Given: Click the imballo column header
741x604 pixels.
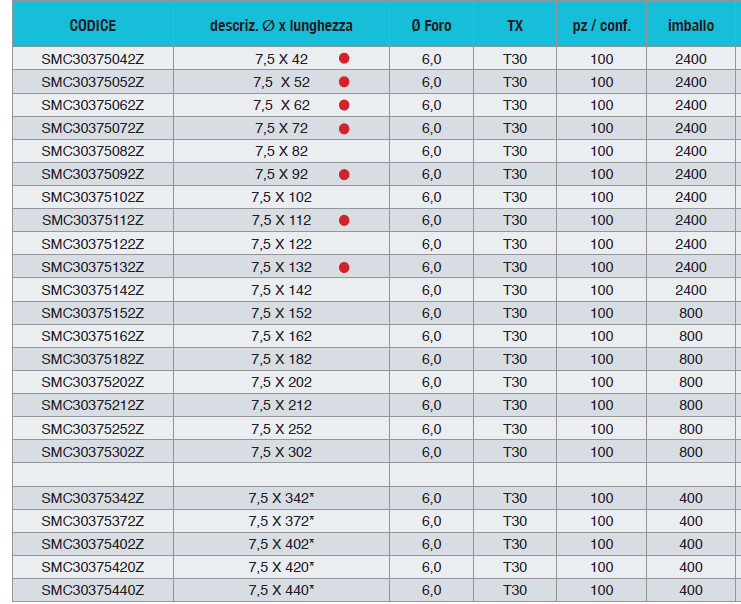Looking at the screenshot, I should (x=690, y=26).
